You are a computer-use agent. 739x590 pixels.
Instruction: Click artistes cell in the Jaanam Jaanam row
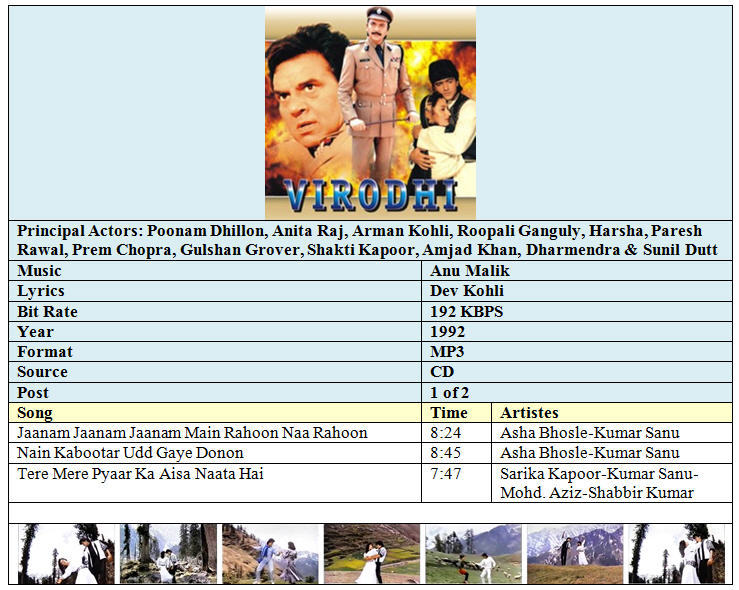tap(612, 433)
